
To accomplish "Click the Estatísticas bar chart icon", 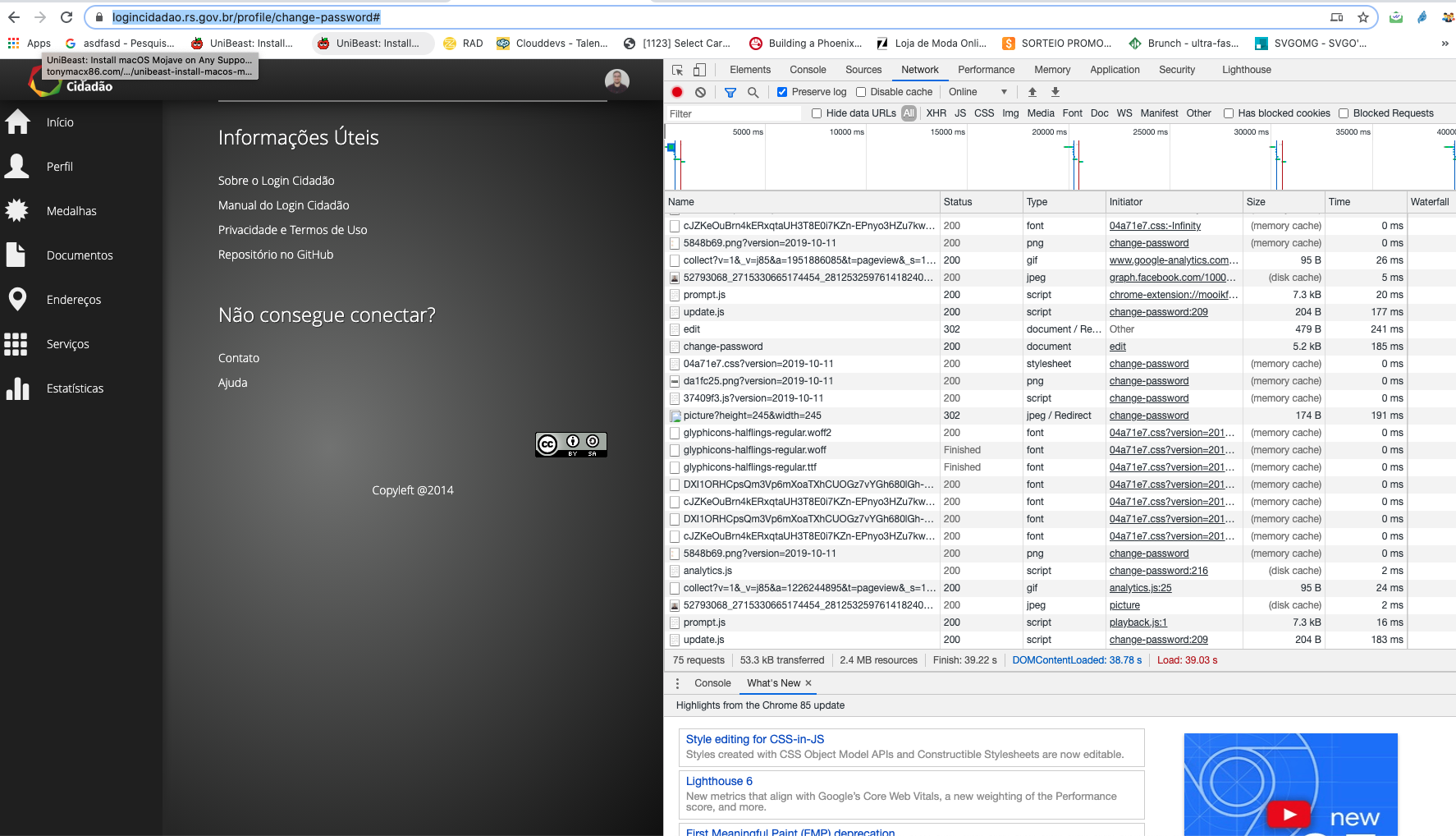I will click(x=17, y=388).
